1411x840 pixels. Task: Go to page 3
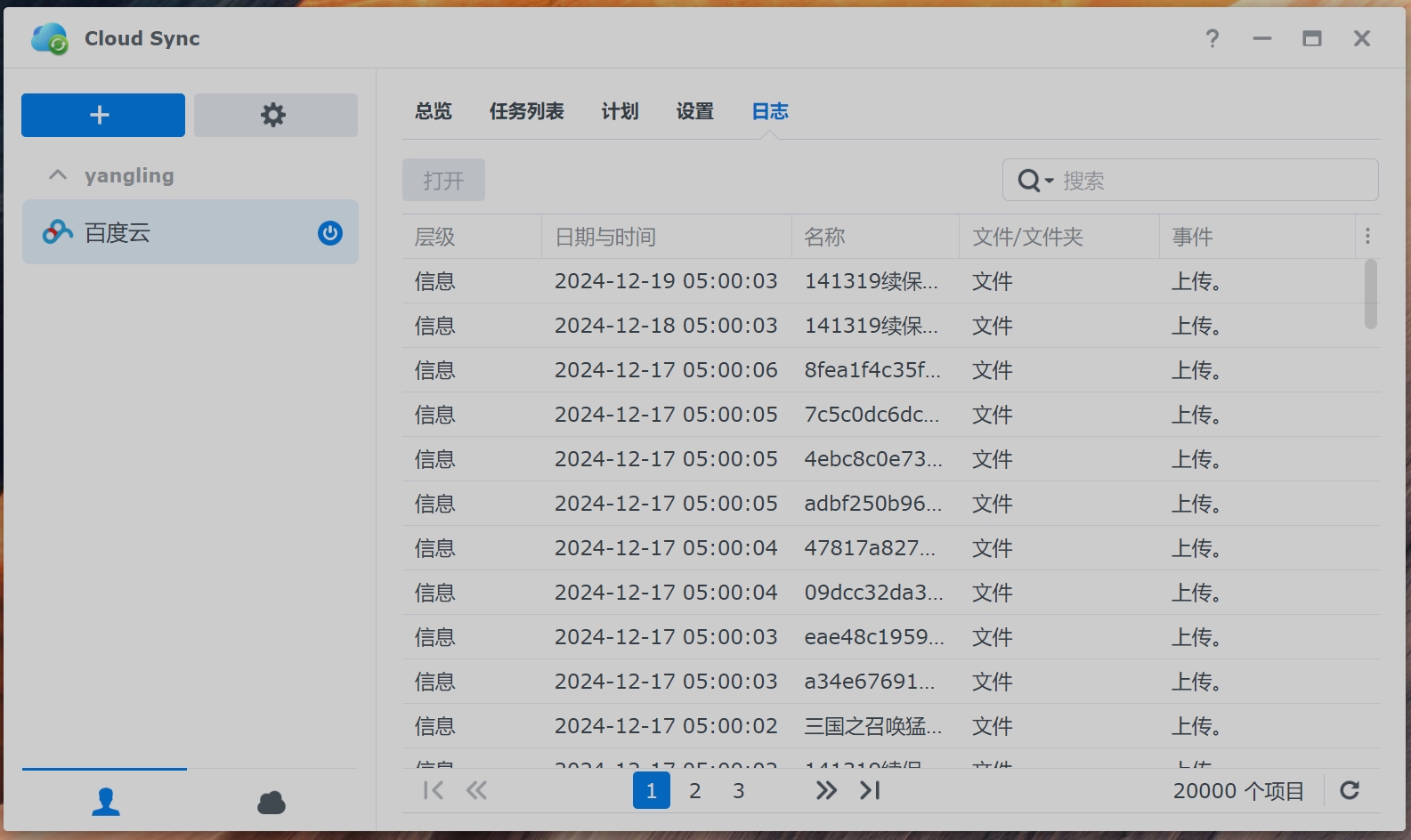(x=739, y=790)
